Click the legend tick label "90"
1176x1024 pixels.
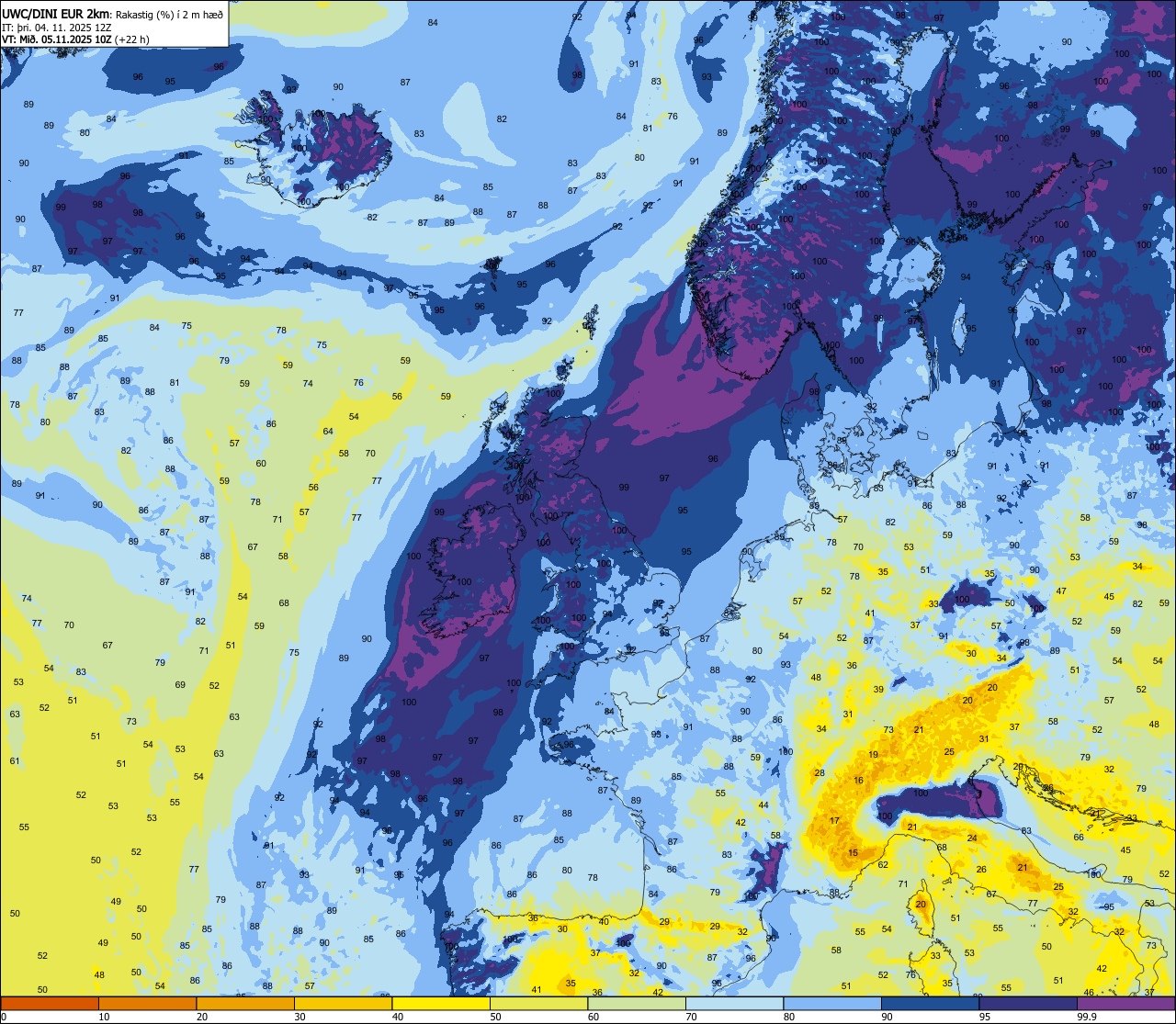tap(887, 1017)
